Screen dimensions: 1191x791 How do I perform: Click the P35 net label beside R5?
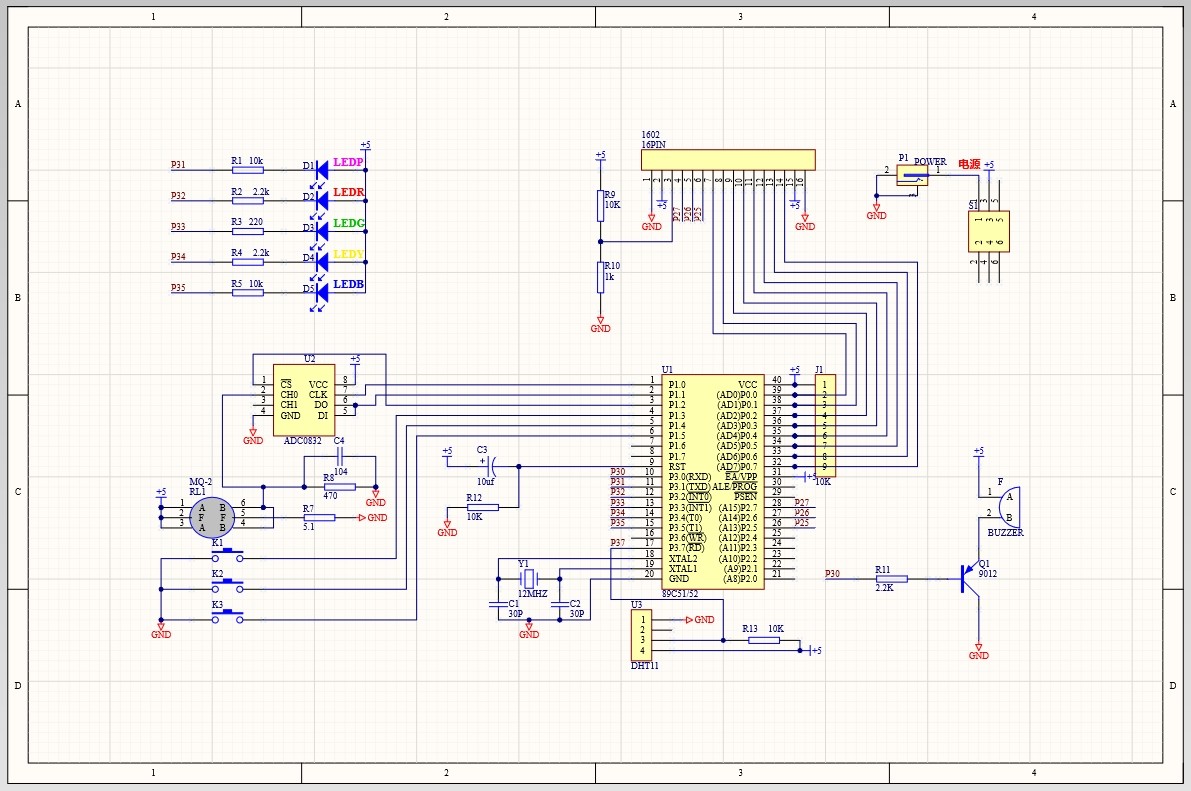(178, 287)
